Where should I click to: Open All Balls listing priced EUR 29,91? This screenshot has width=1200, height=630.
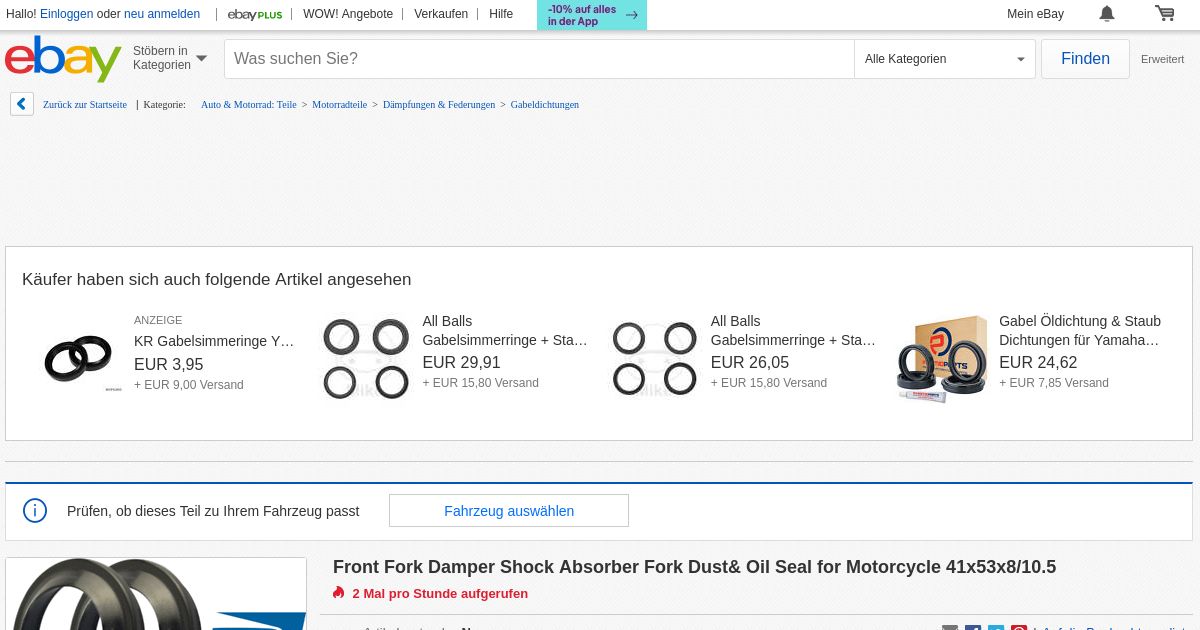point(505,331)
